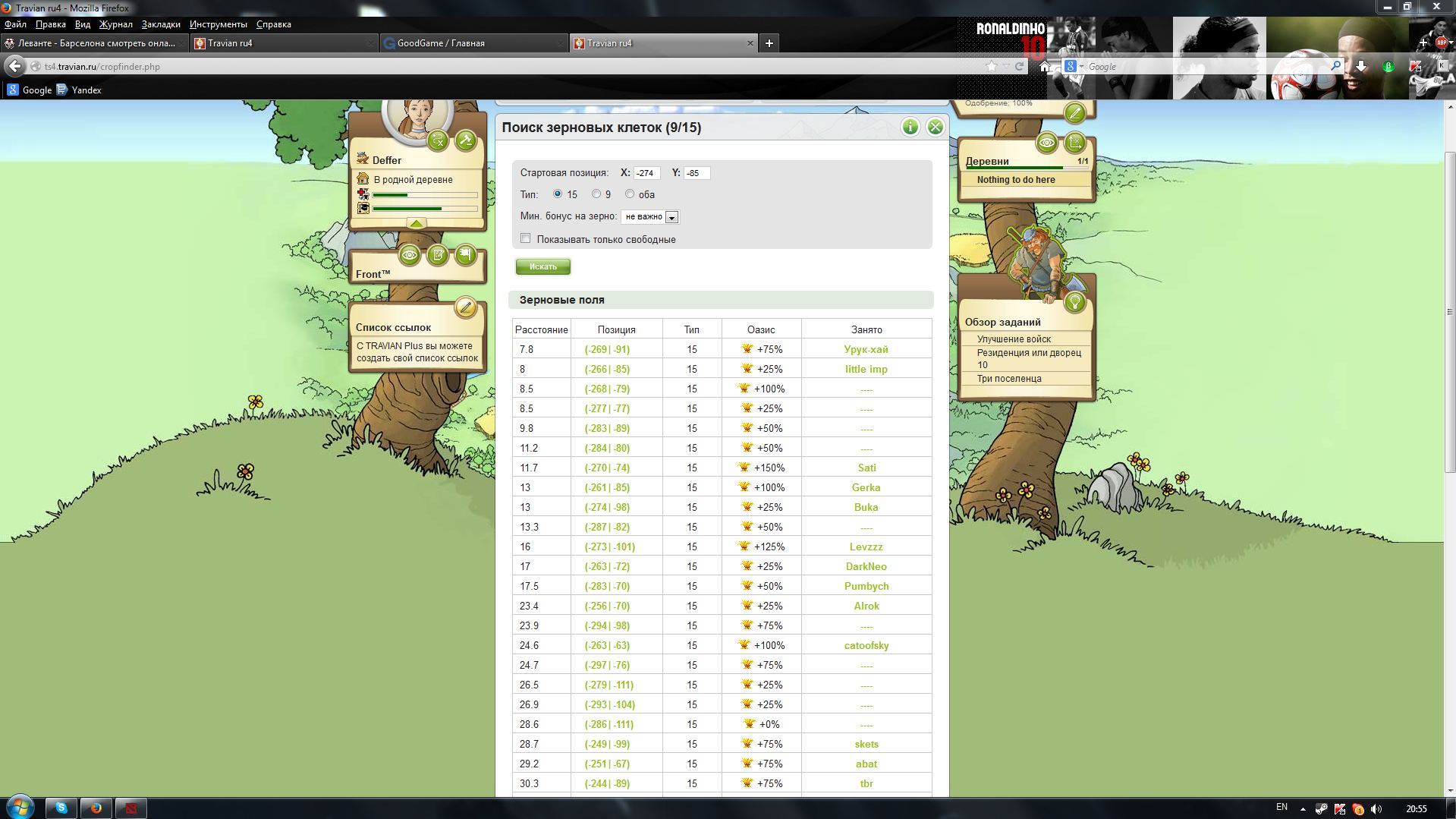This screenshot has width=1456, height=819.
Task: Open quest 'Три поселенца'
Action: pos(1009,378)
